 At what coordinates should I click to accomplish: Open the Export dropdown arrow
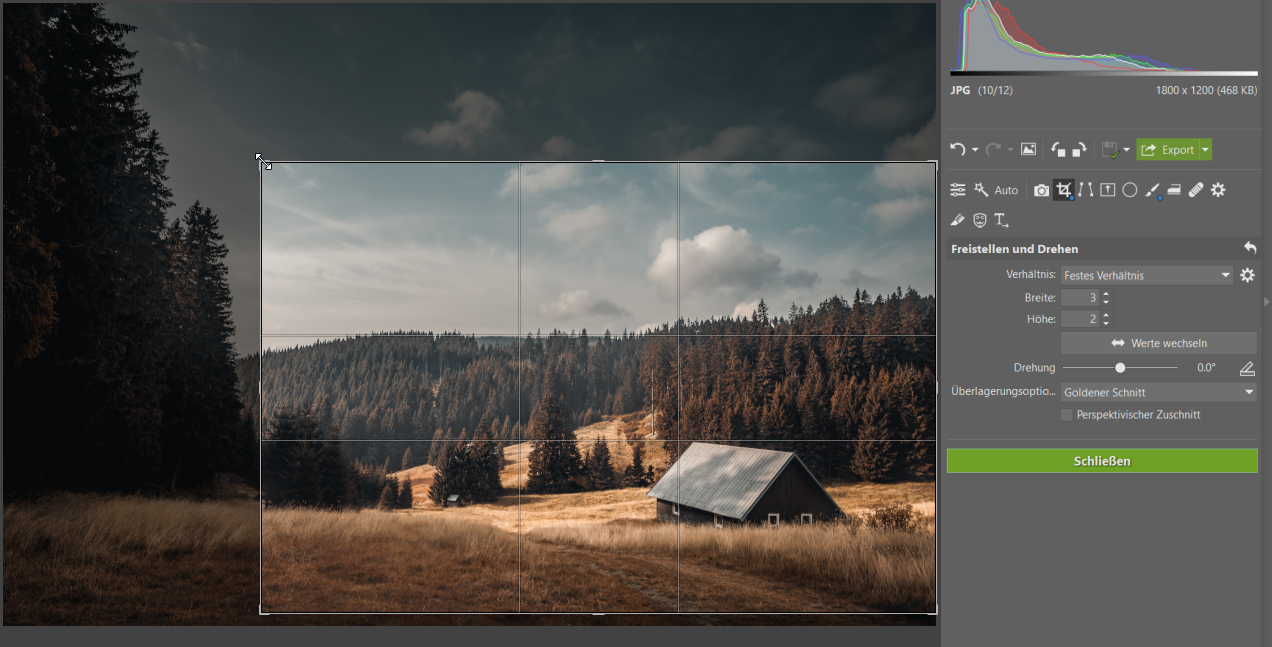[x=1205, y=150]
